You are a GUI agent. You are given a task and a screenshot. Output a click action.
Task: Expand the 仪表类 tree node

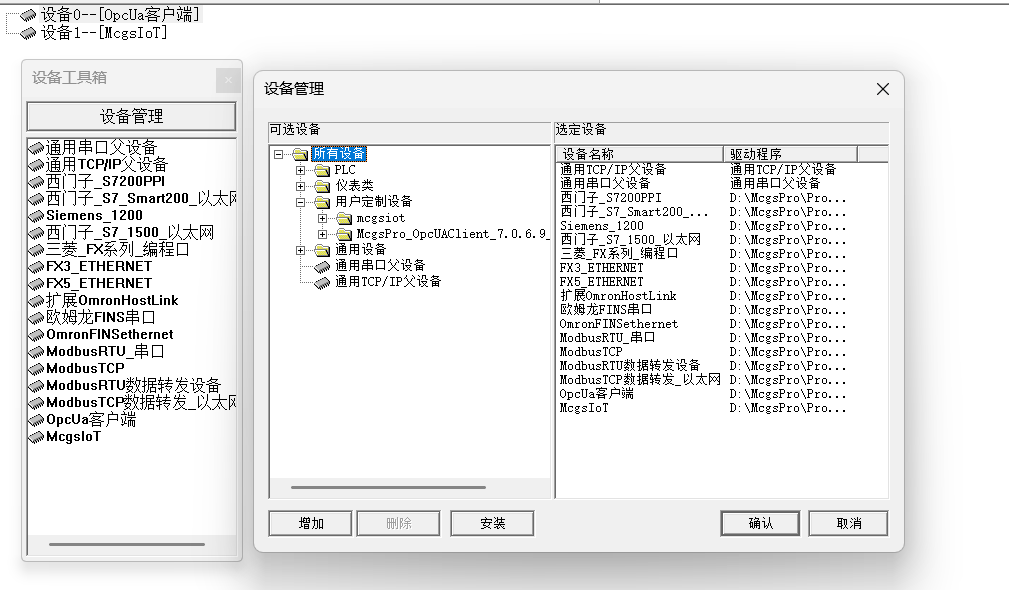(x=300, y=187)
